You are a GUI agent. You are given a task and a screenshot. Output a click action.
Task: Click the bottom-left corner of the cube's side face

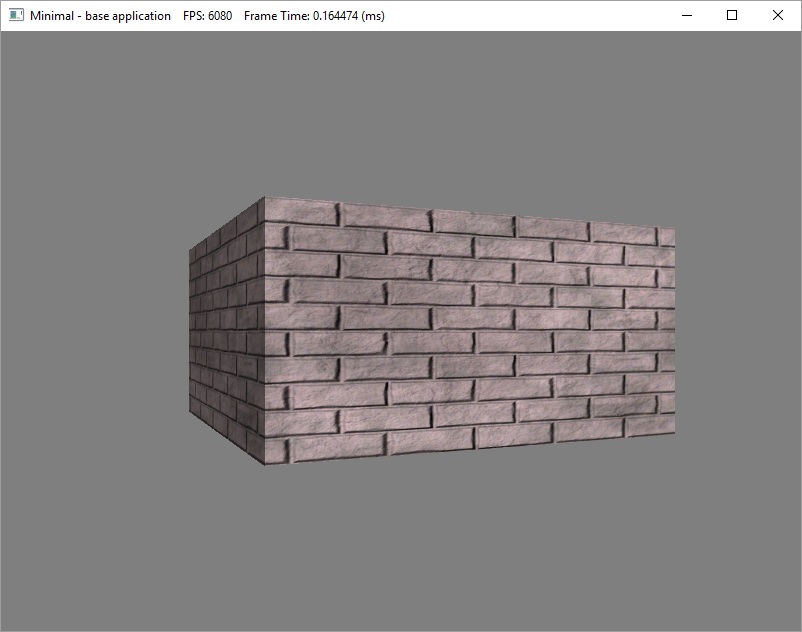pyautogui.click(x=191, y=418)
